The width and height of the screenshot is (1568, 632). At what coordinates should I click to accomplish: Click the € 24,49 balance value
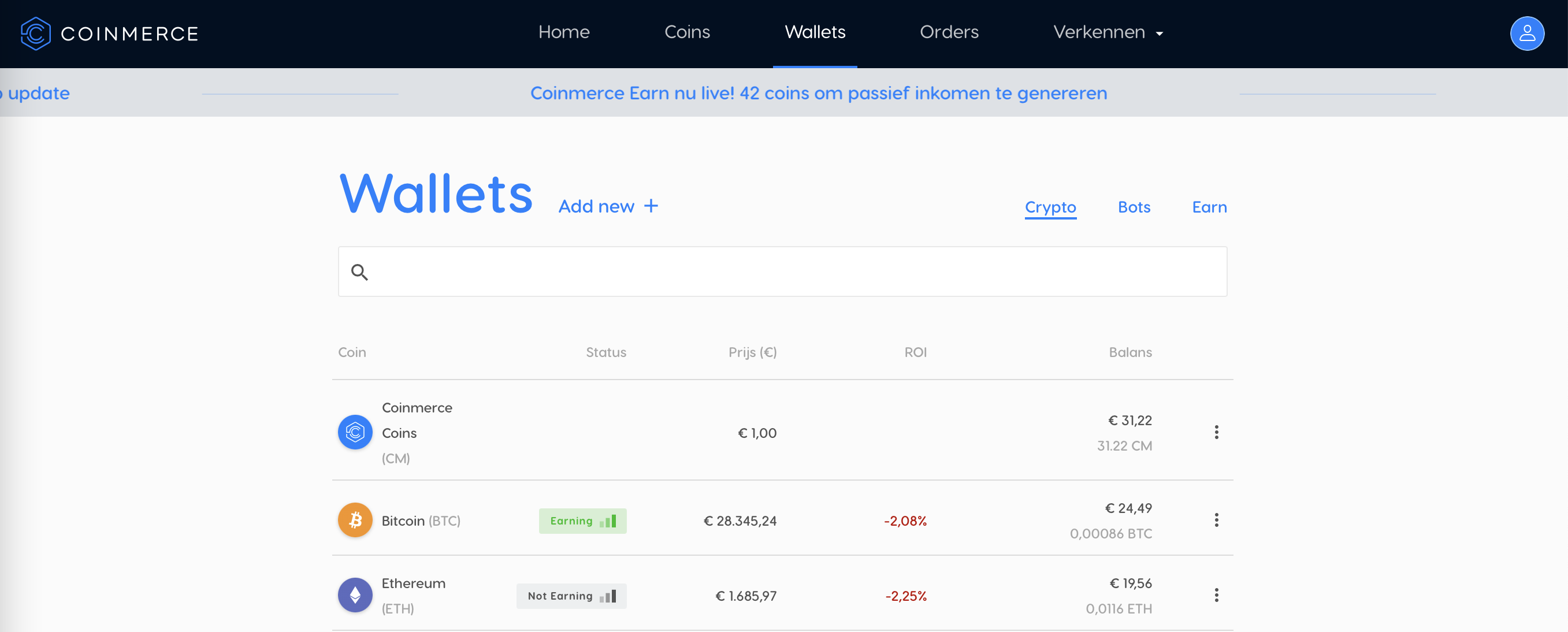pos(1128,508)
